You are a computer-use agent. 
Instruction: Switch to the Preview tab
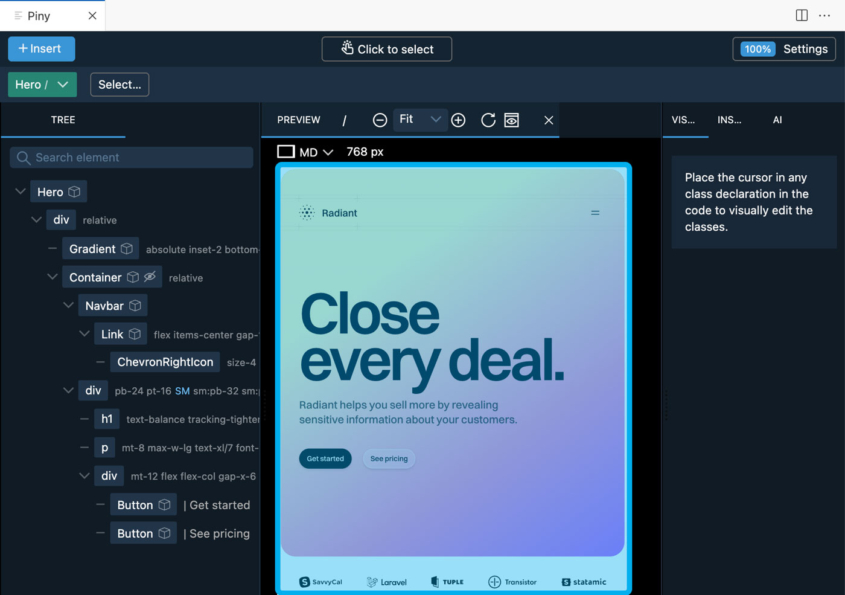coord(298,120)
